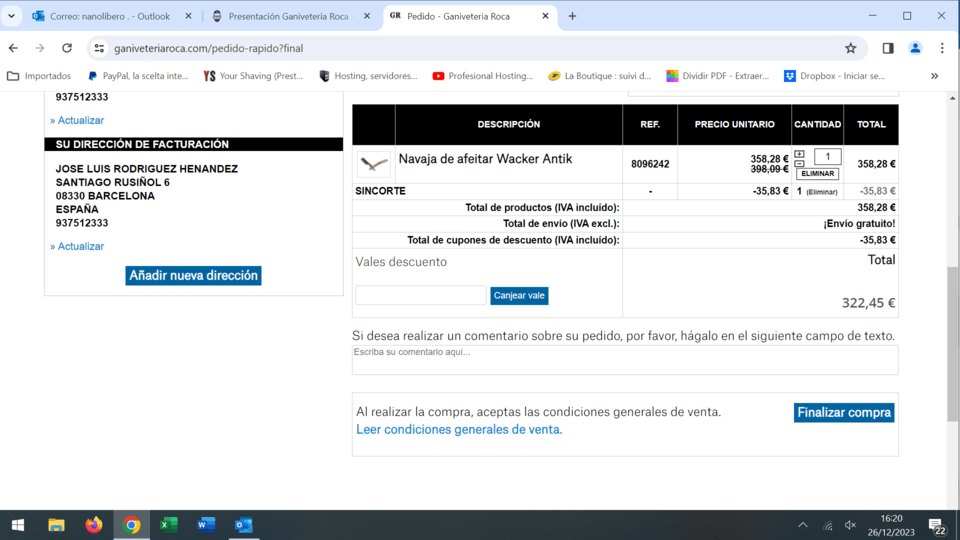Expand hidden bookmarks overflow chevron

(934, 76)
